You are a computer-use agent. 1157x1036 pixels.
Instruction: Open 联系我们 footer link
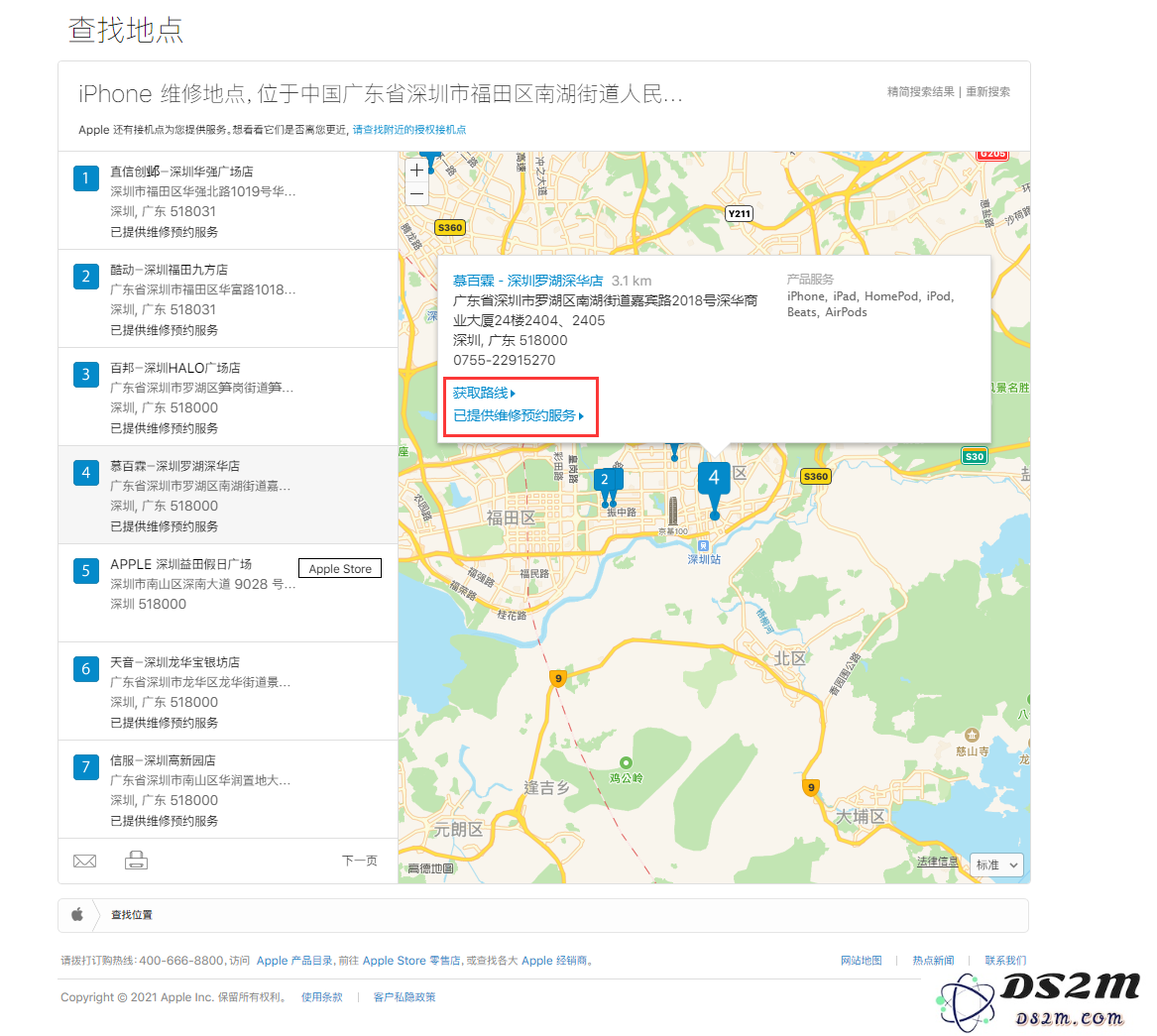coord(1005,961)
